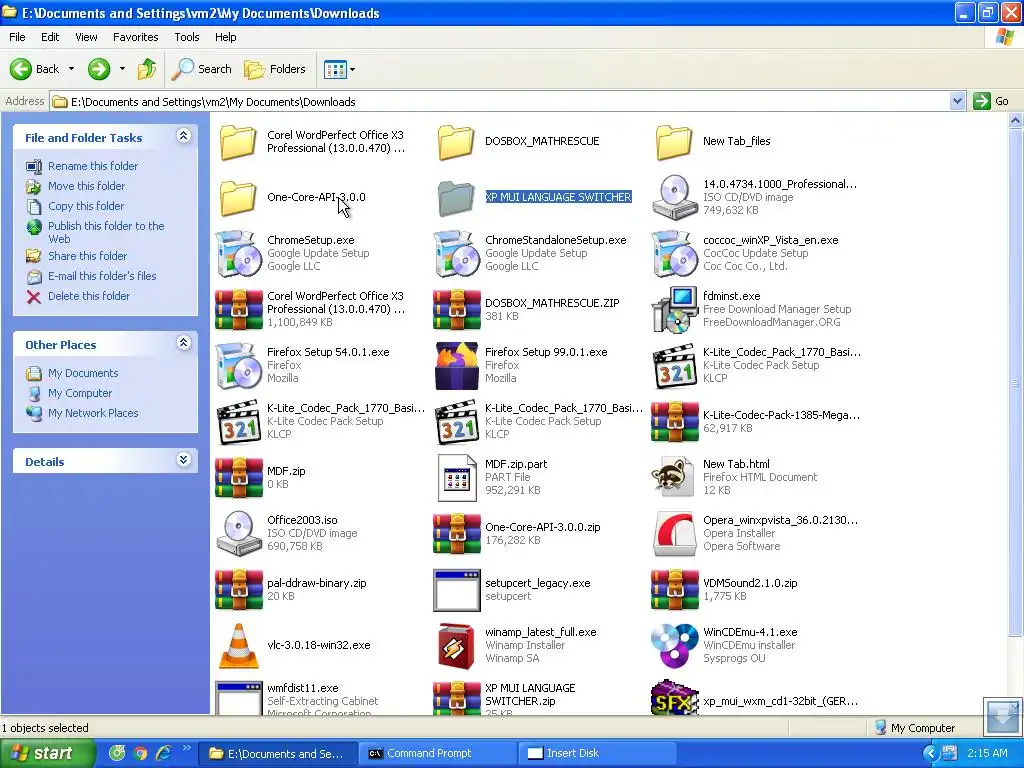Select the DOSBOX_MATHRESCUE folder icon
The image size is (1024, 768).
456,142
